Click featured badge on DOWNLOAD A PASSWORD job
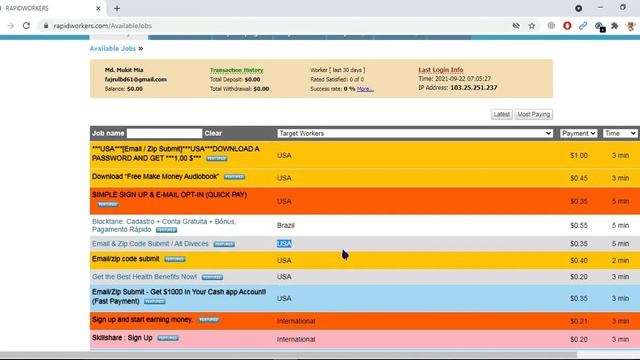 point(217,158)
